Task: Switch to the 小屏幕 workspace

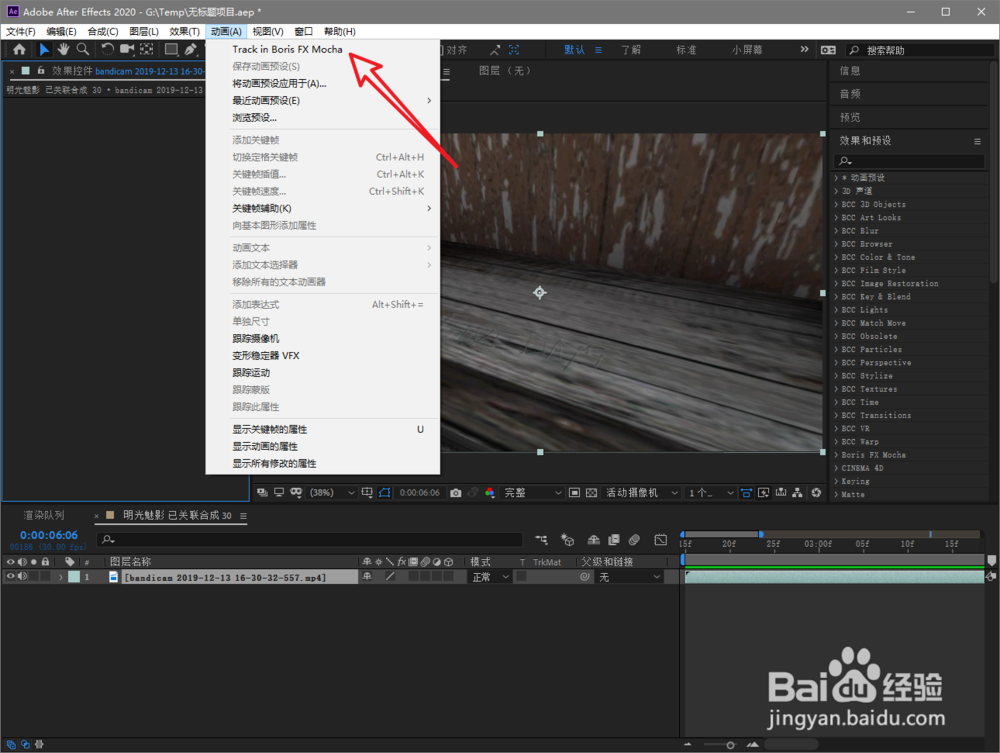Action: [747, 50]
